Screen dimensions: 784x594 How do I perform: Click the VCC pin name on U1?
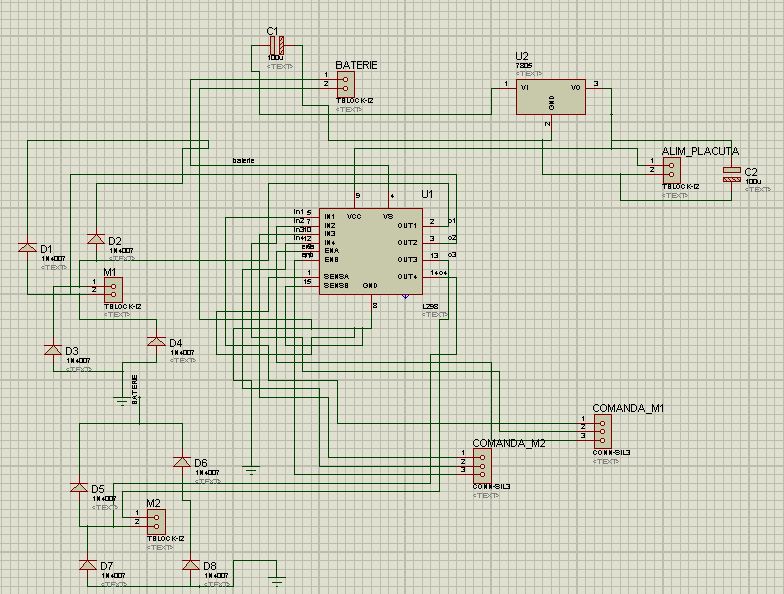(354, 216)
